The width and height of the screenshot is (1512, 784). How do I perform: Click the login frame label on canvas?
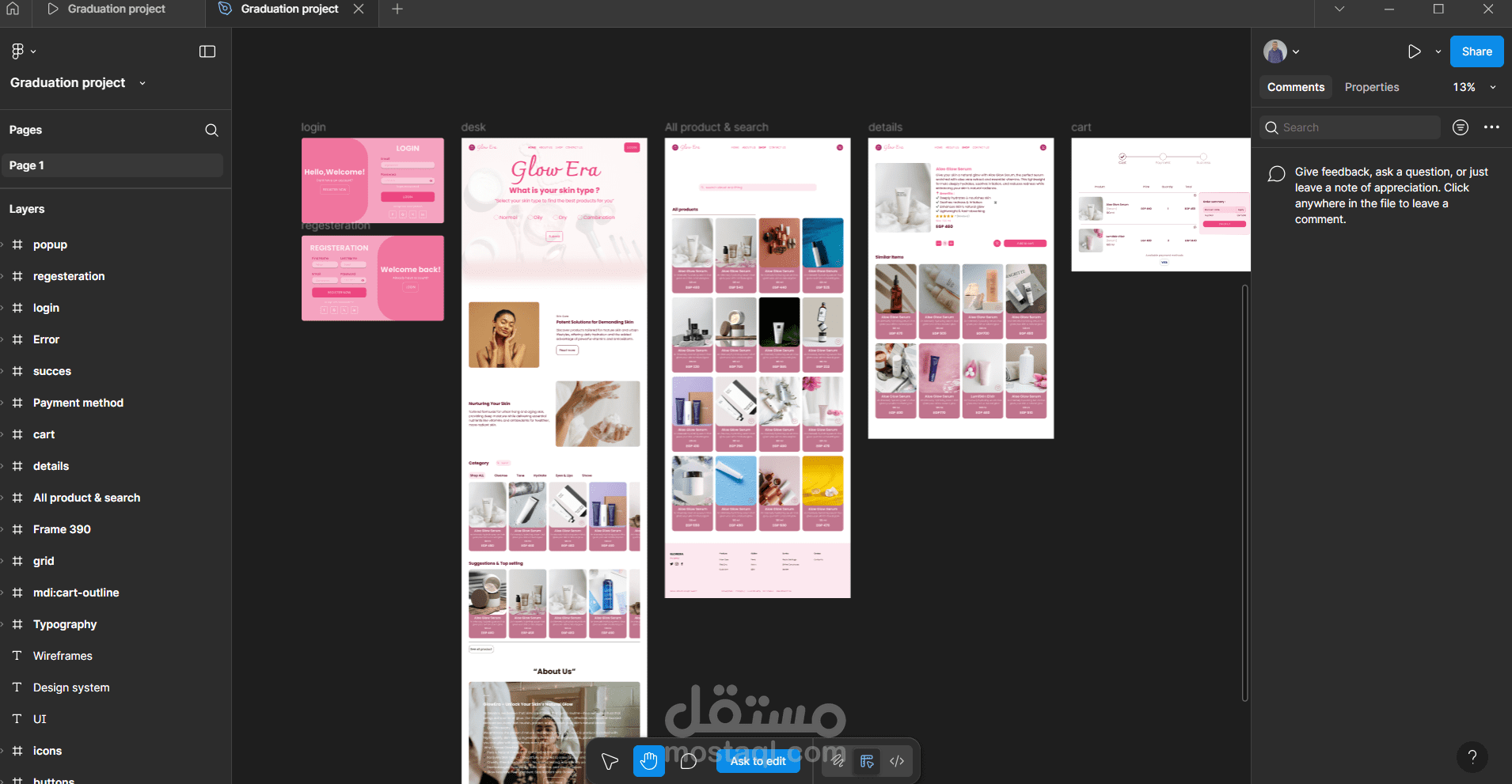pyautogui.click(x=313, y=127)
